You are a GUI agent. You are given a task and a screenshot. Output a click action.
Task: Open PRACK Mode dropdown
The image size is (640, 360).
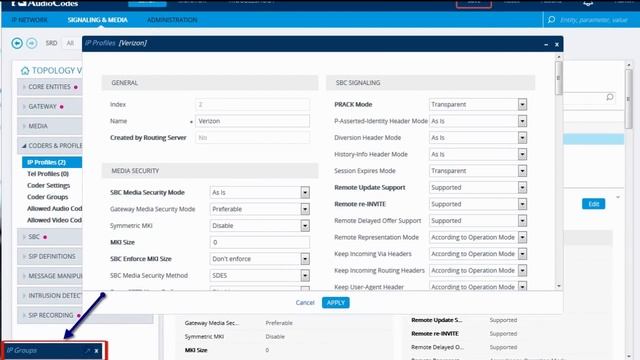[522, 104]
